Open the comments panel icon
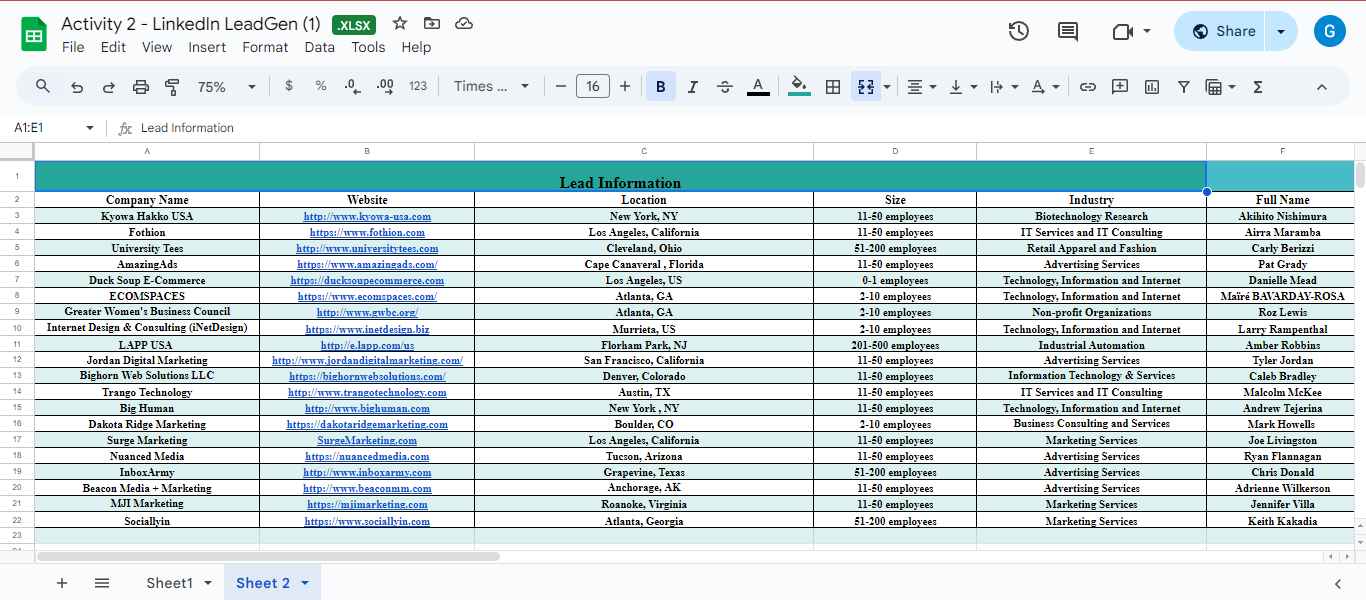 [1068, 31]
